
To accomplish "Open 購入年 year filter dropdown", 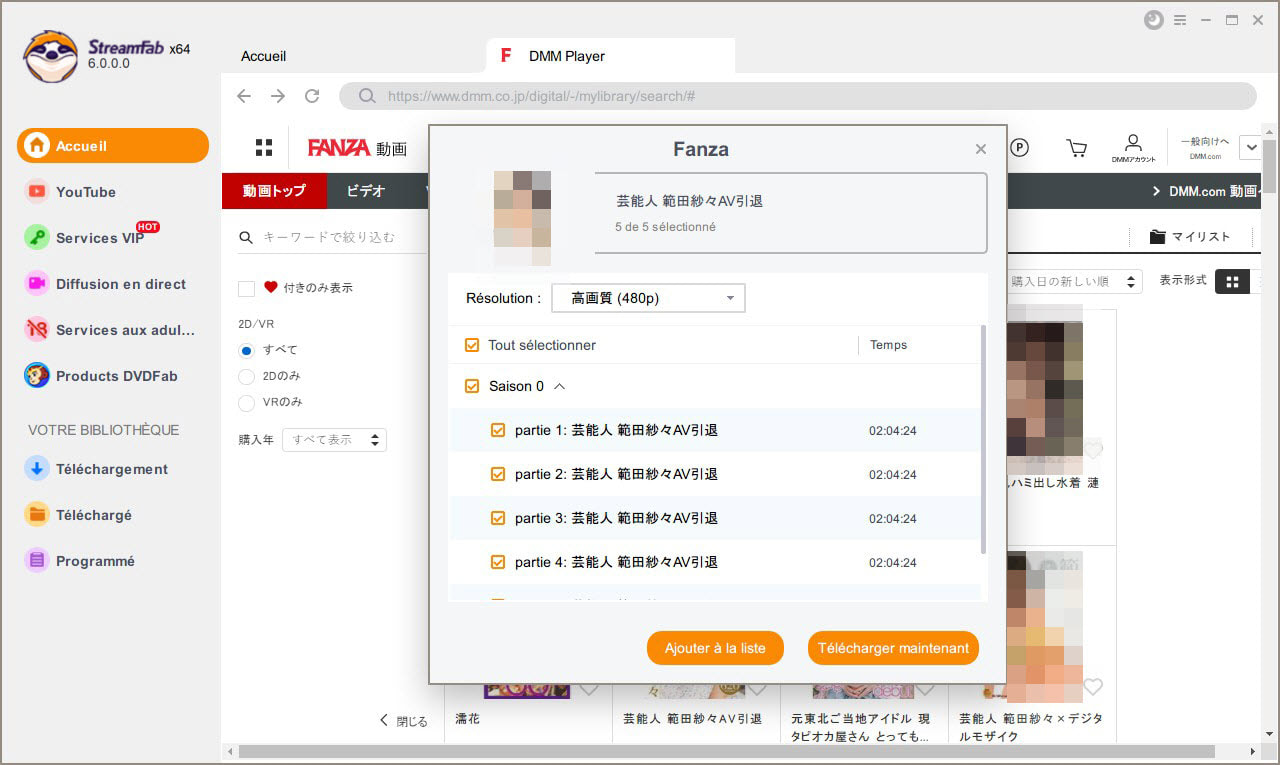I will [334, 440].
